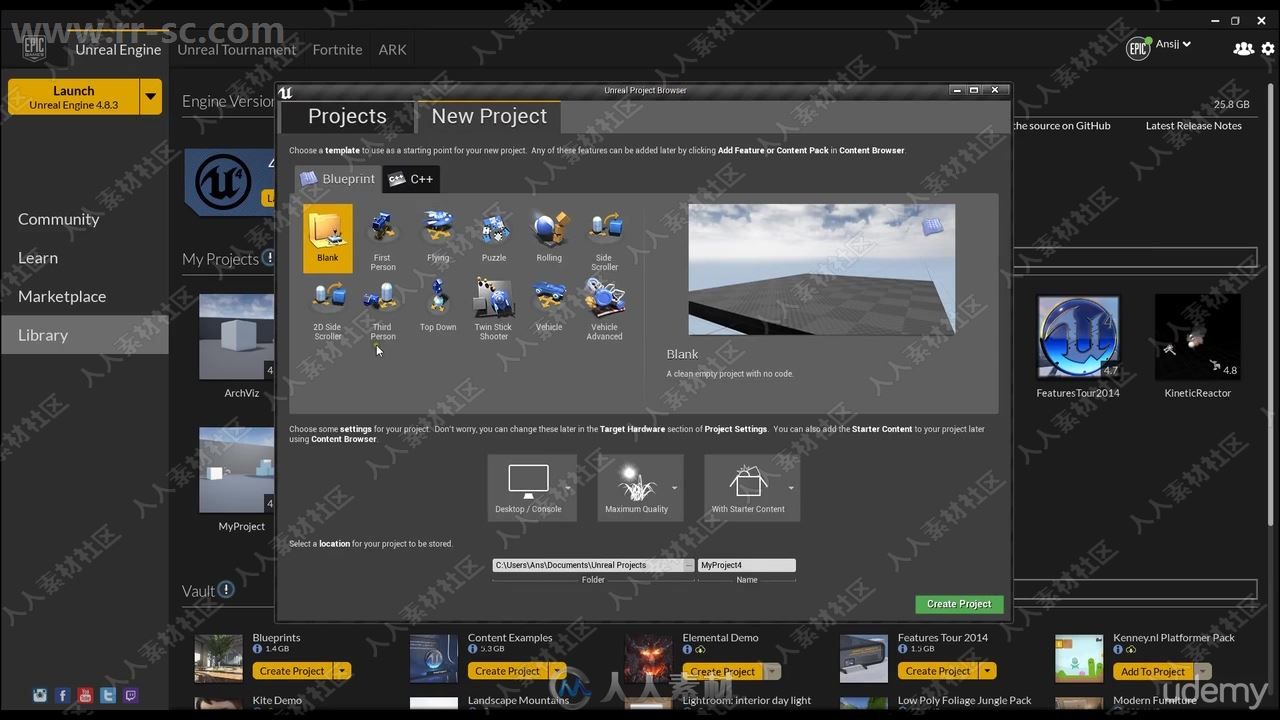This screenshot has width=1280, height=720.
Task: Select the C++ template tab
Action: pos(411,179)
